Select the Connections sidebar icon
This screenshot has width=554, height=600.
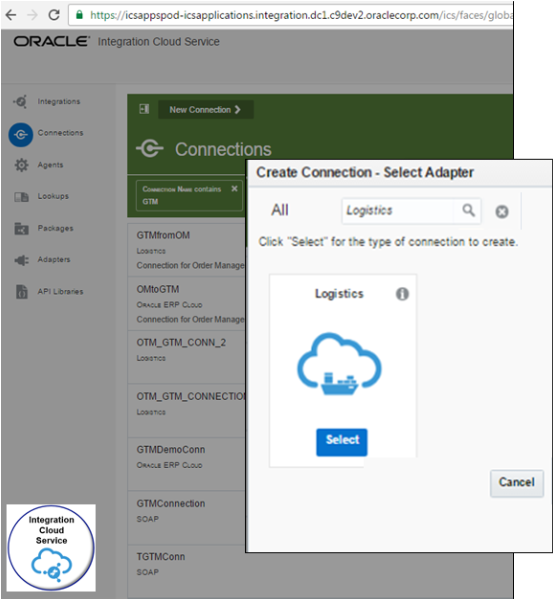click(21, 135)
